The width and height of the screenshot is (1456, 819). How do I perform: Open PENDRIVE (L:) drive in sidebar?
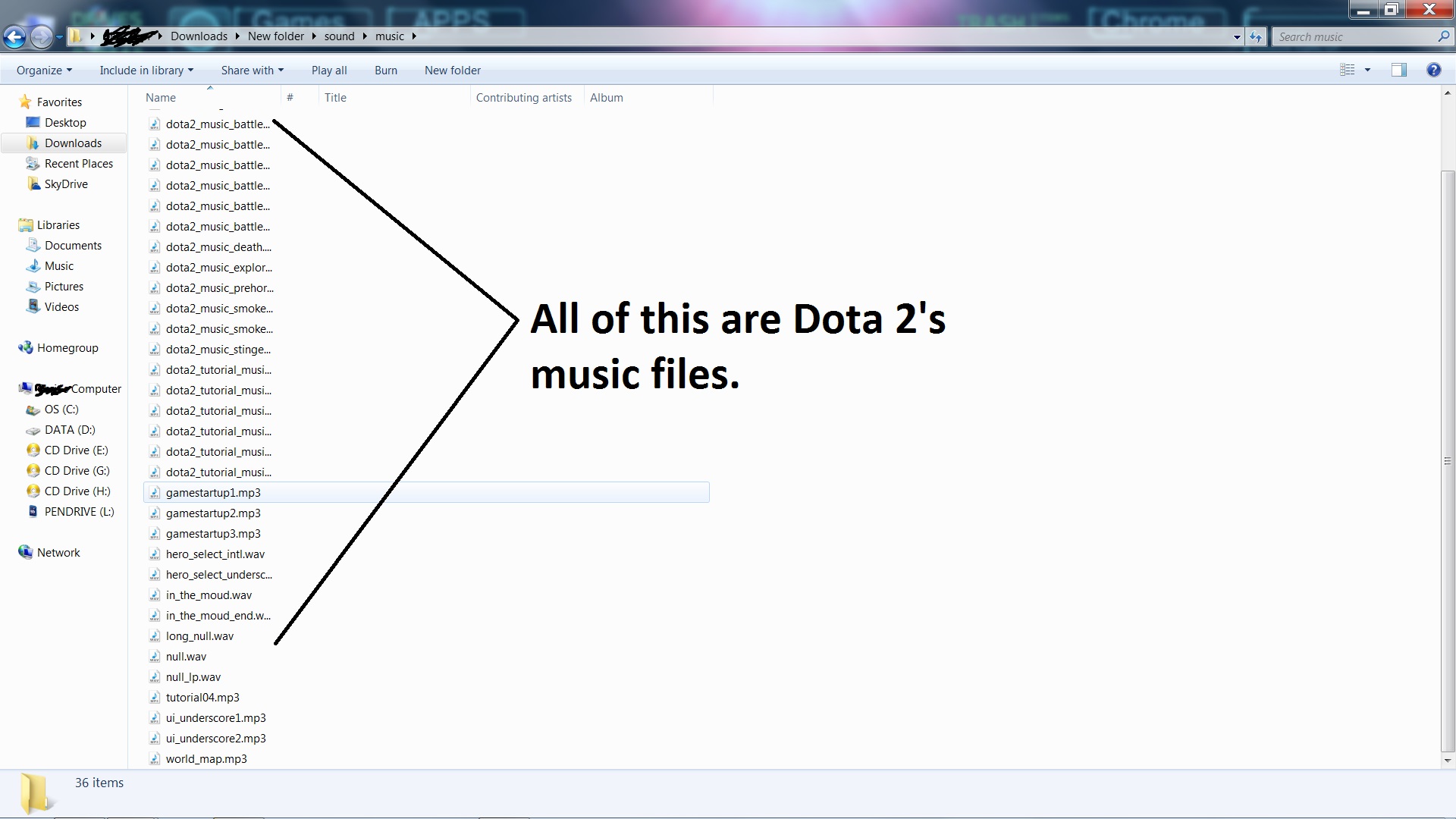tap(79, 512)
